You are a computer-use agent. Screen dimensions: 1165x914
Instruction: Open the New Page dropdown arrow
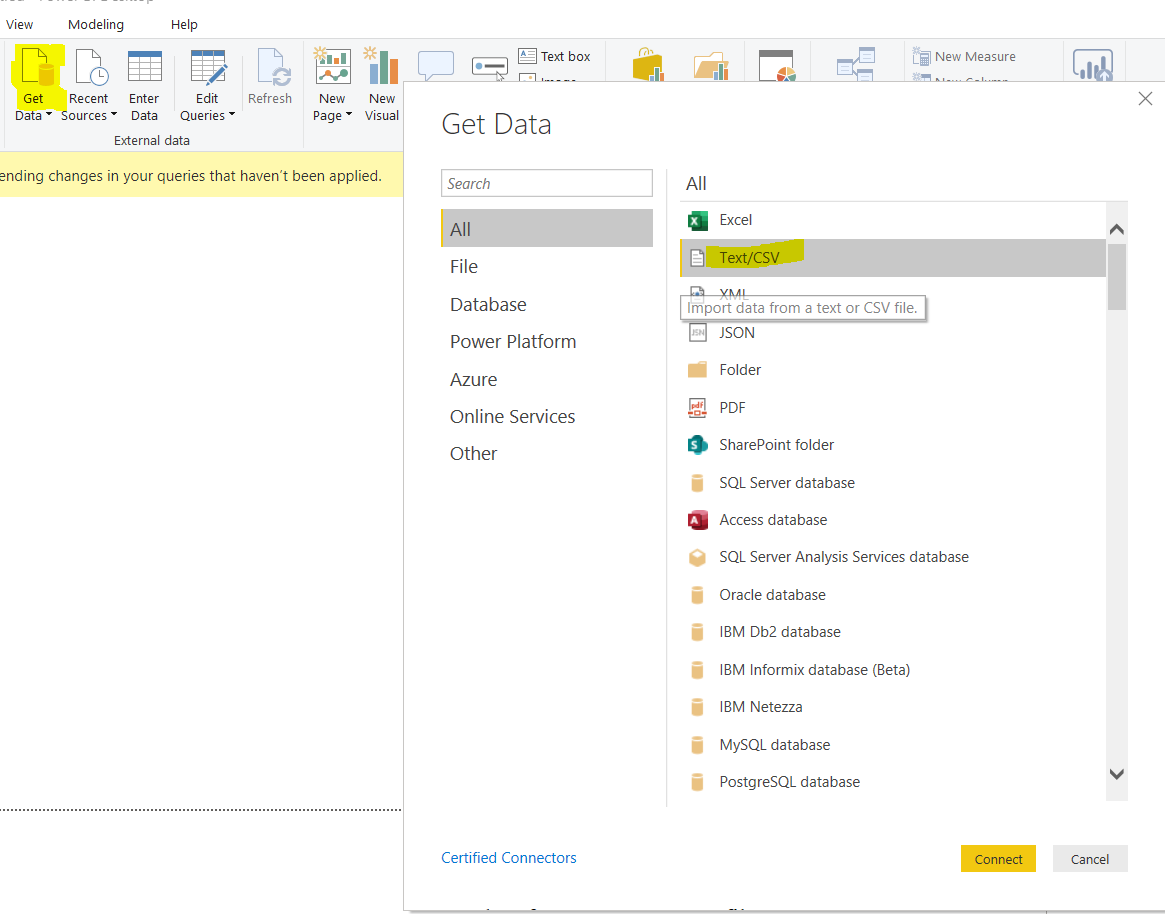pyautogui.click(x=349, y=115)
